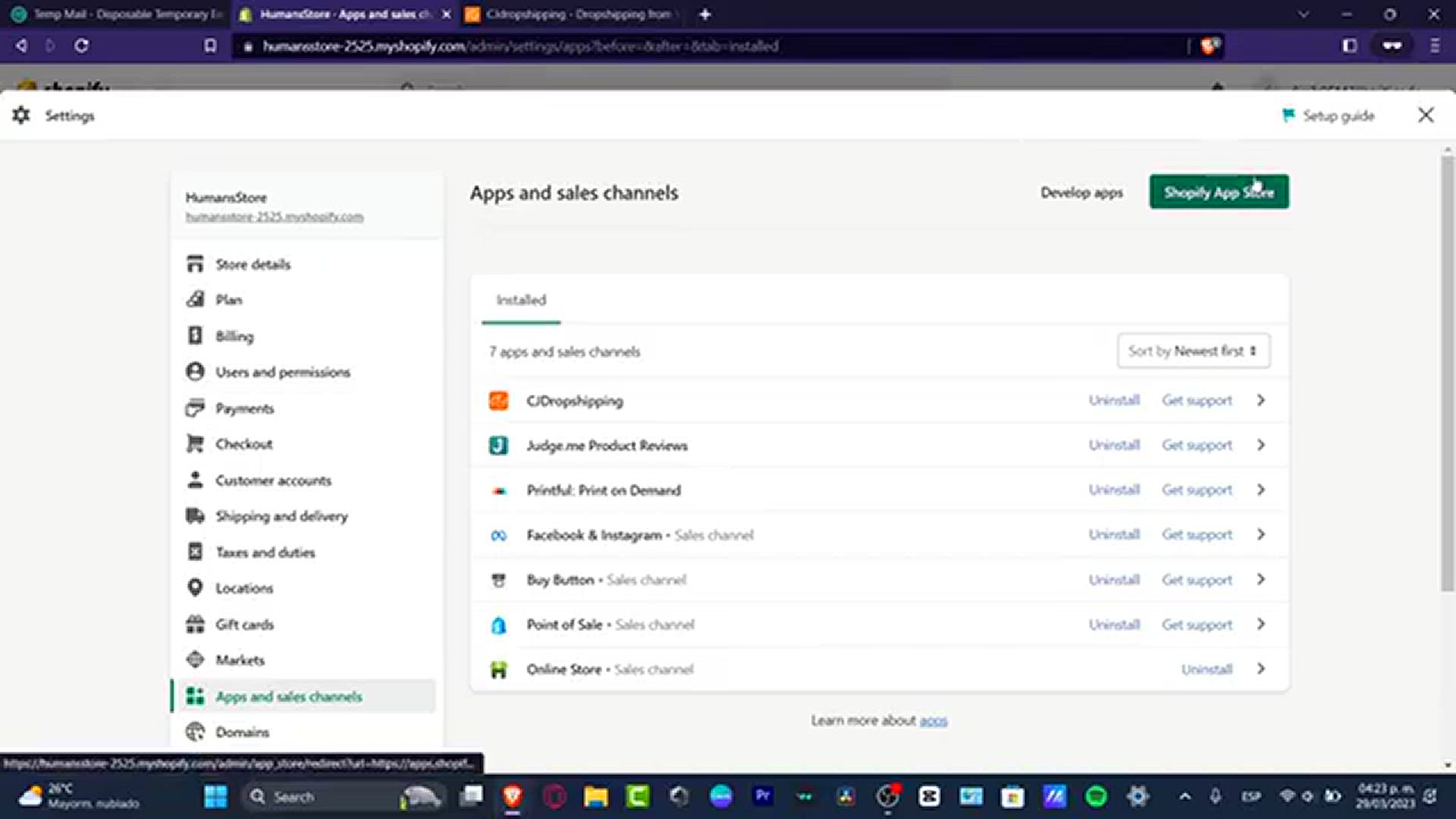The width and height of the screenshot is (1456, 819).
Task: Click the Learn more about apps link
Action: pos(934,720)
